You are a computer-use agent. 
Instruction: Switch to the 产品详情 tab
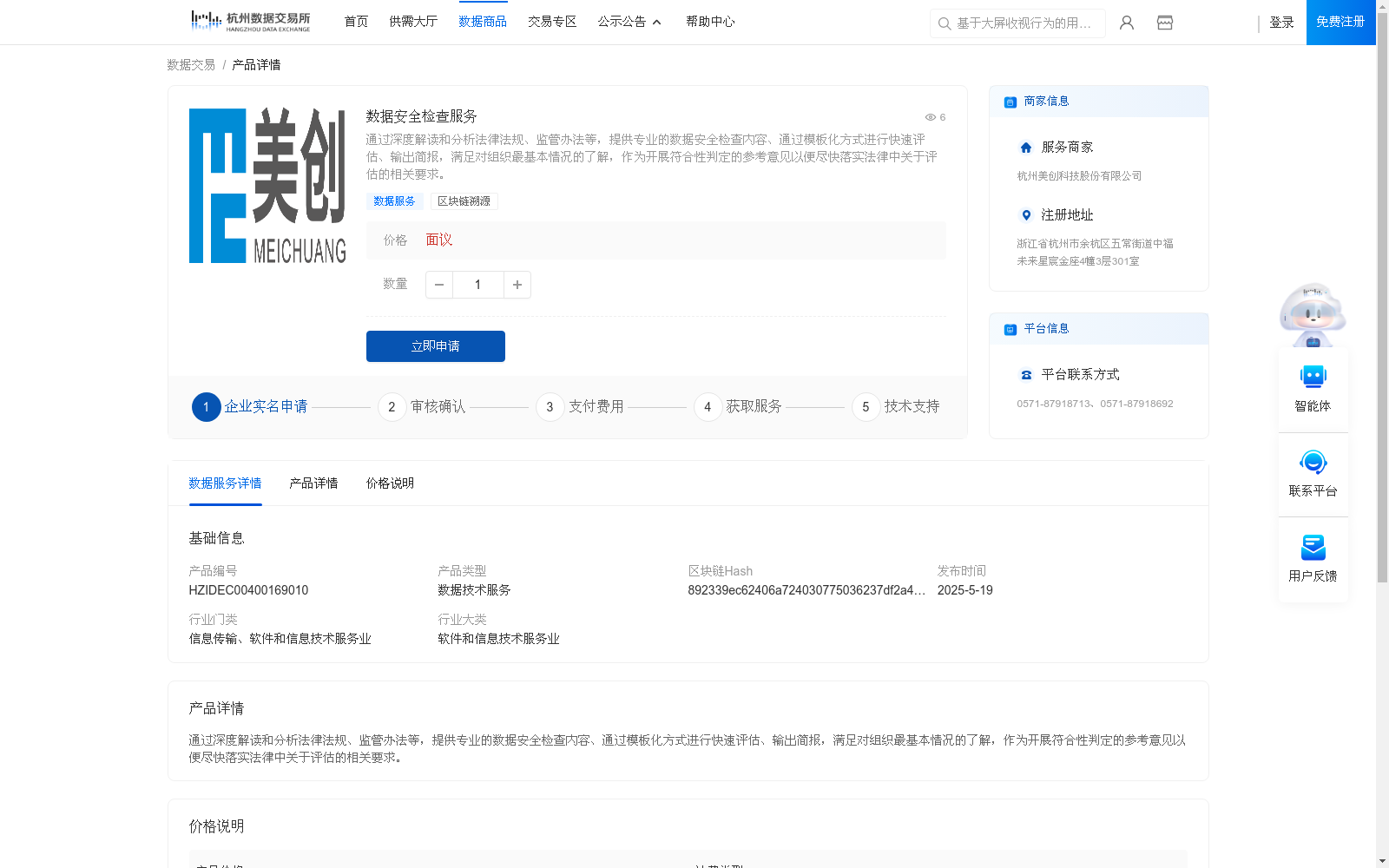click(313, 483)
